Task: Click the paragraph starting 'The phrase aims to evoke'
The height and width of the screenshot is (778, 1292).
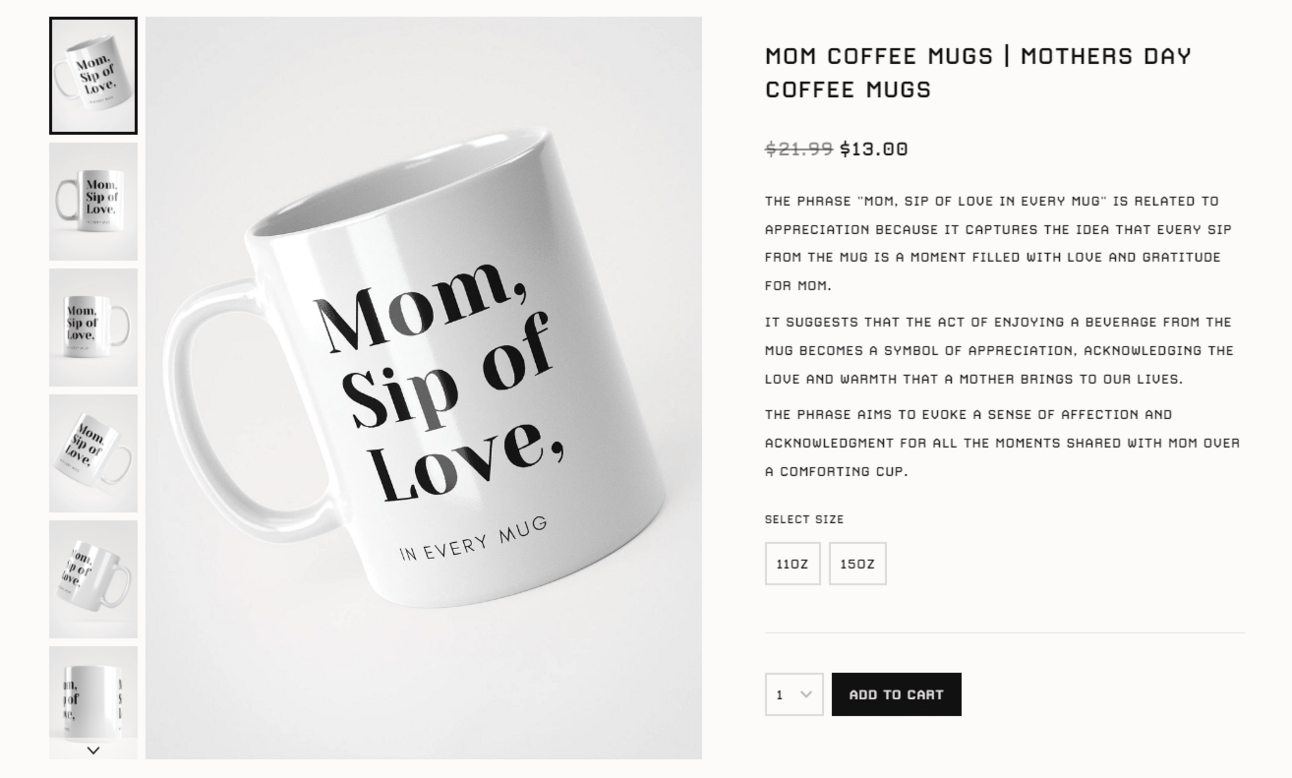Action: 1002,442
